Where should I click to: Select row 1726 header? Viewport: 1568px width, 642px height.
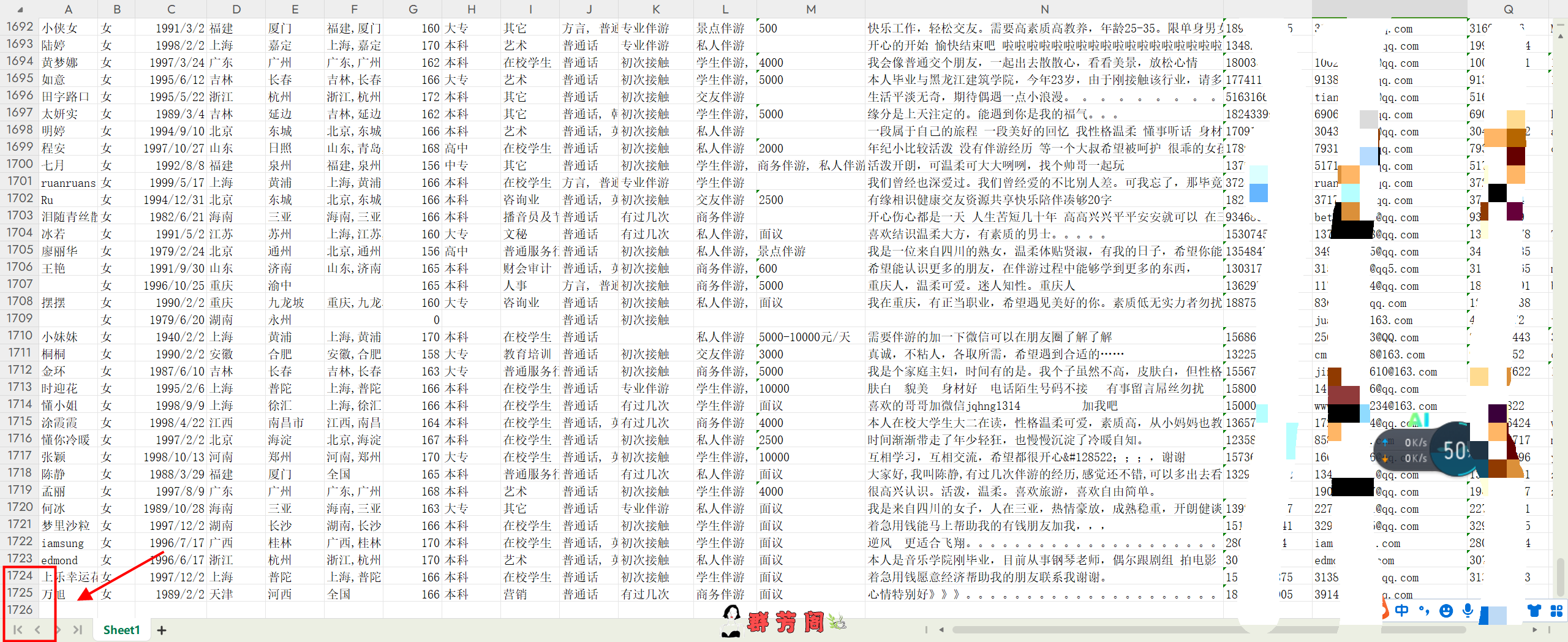coord(20,611)
